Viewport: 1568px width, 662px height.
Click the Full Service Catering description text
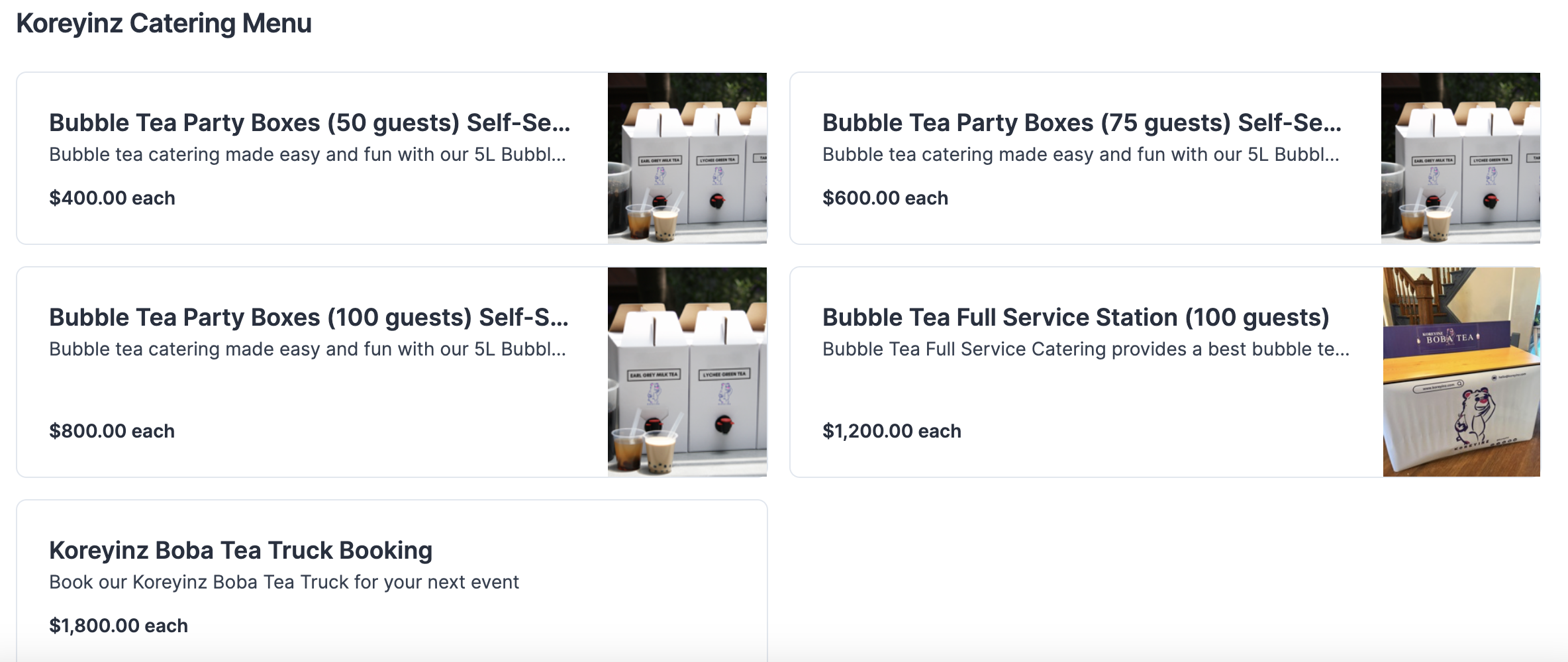pos(1086,349)
